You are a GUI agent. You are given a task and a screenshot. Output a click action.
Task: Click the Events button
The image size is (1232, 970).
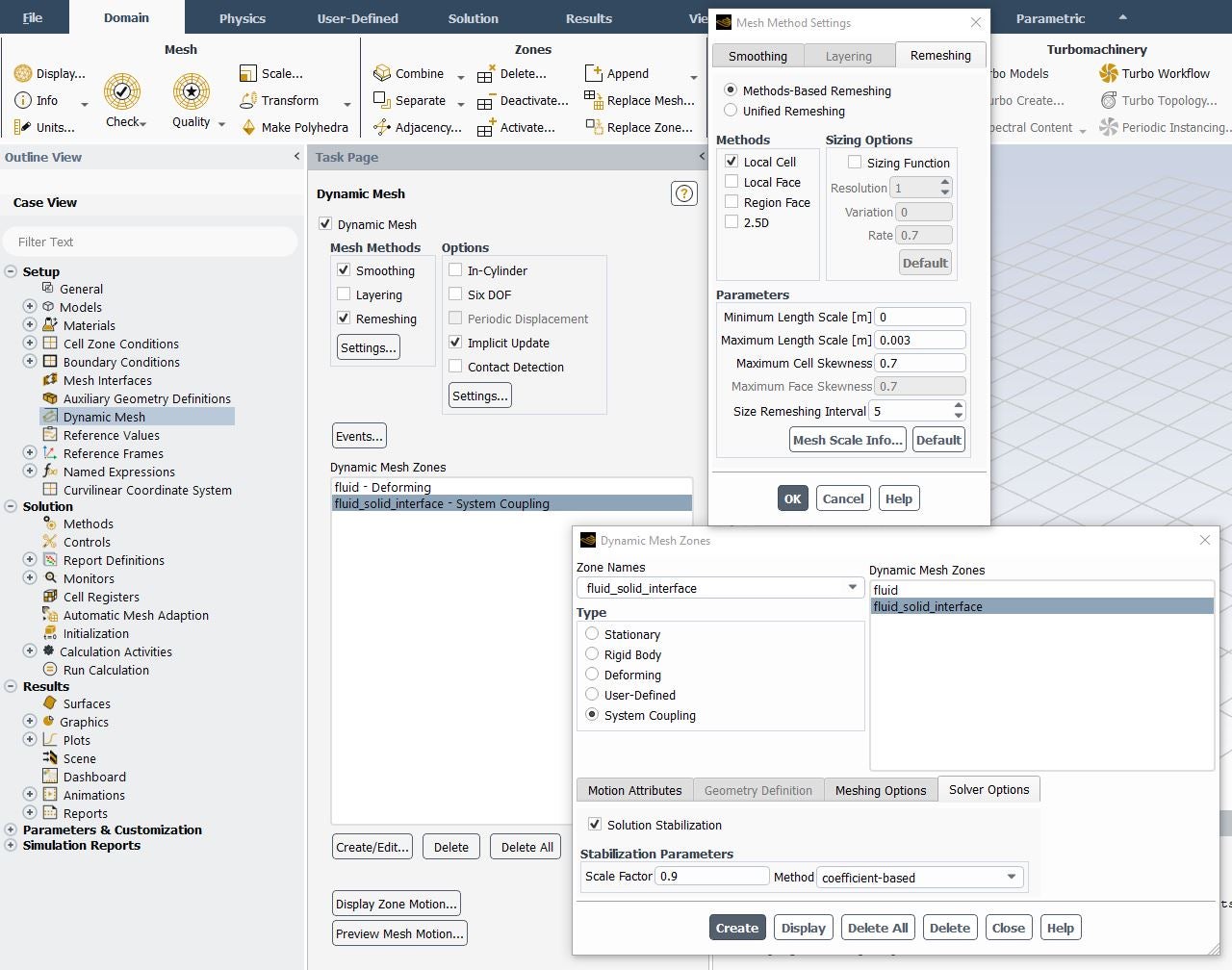click(359, 436)
